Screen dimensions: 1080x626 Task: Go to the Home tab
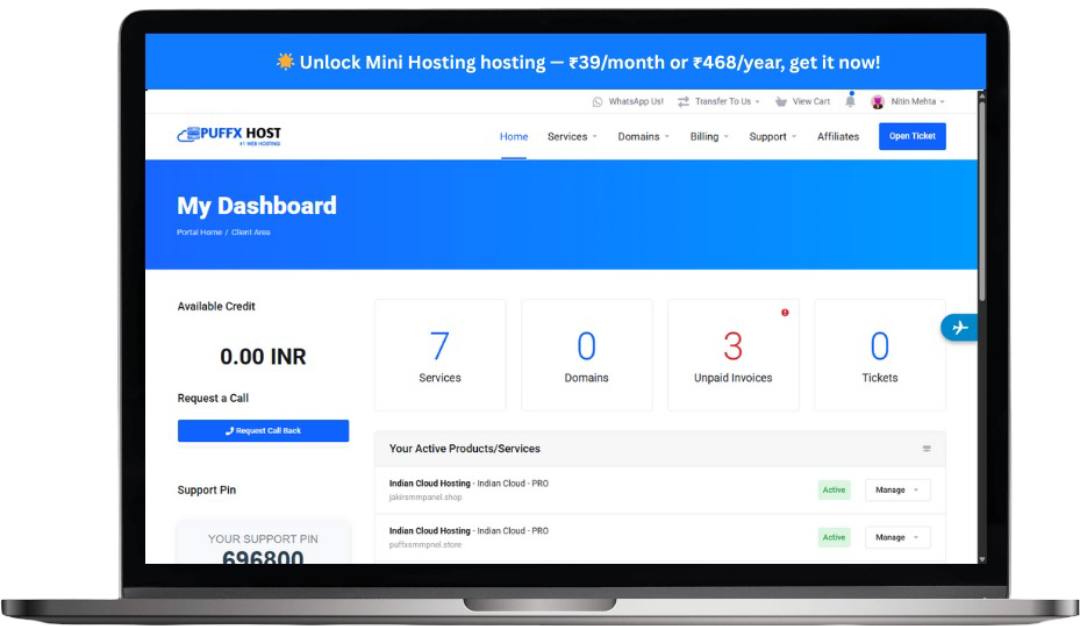point(514,136)
